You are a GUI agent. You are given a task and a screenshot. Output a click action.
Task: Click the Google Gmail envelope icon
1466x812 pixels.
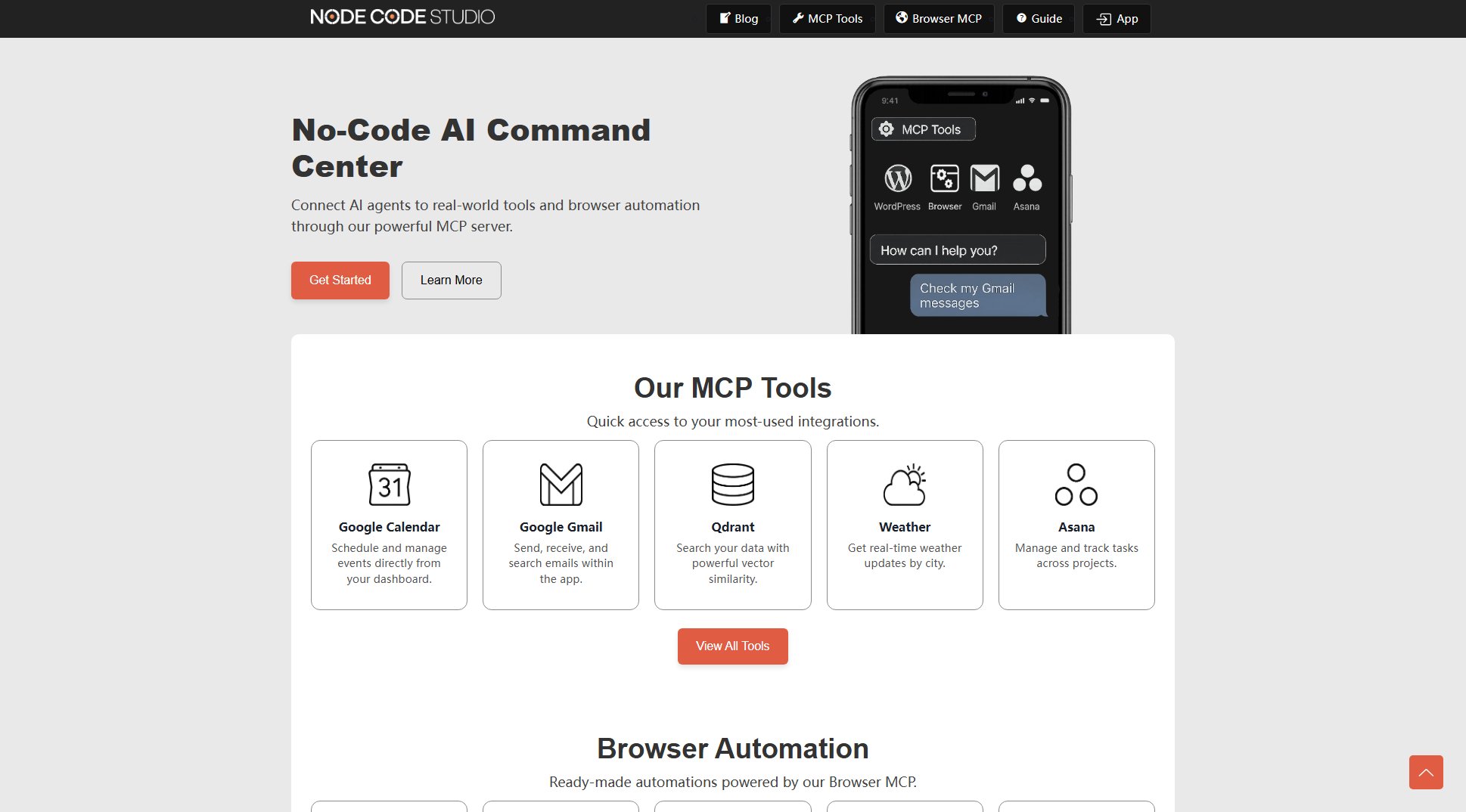coord(561,484)
